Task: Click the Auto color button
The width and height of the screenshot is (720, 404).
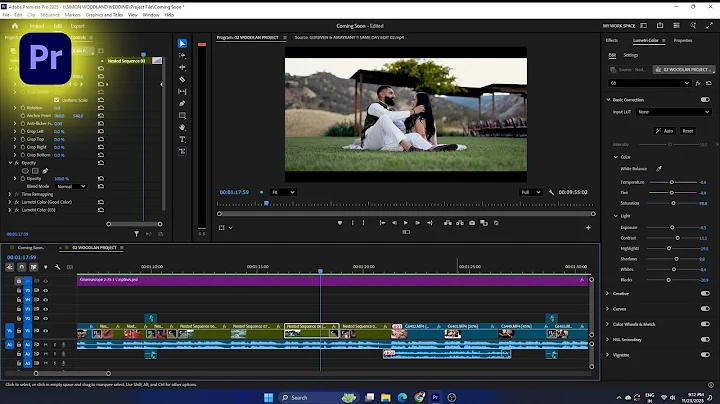Action: [x=664, y=131]
